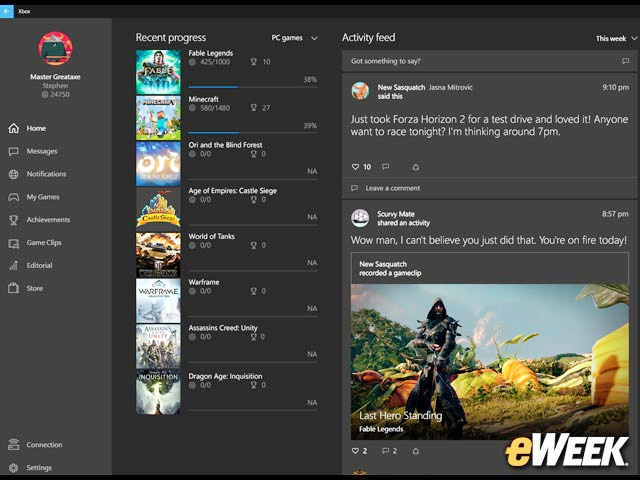
Task: Open the Last Hero Standing game clip image
Action: (490, 362)
